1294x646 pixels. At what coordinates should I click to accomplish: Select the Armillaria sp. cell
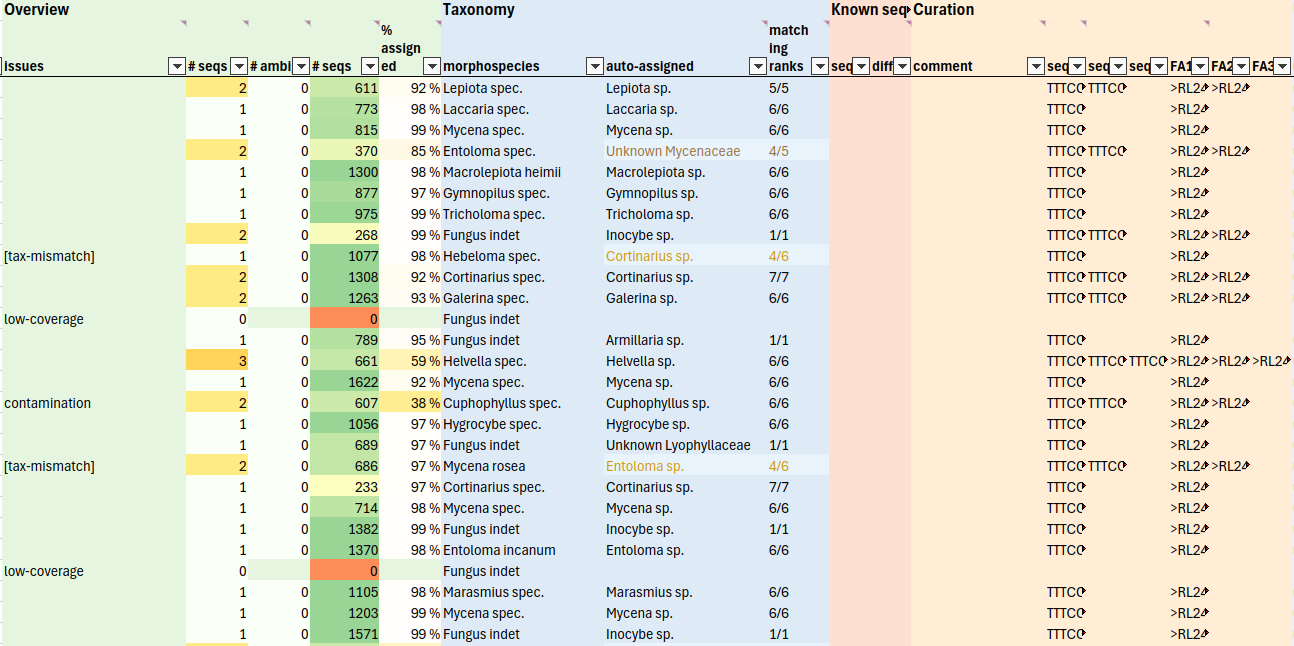click(x=686, y=340)
